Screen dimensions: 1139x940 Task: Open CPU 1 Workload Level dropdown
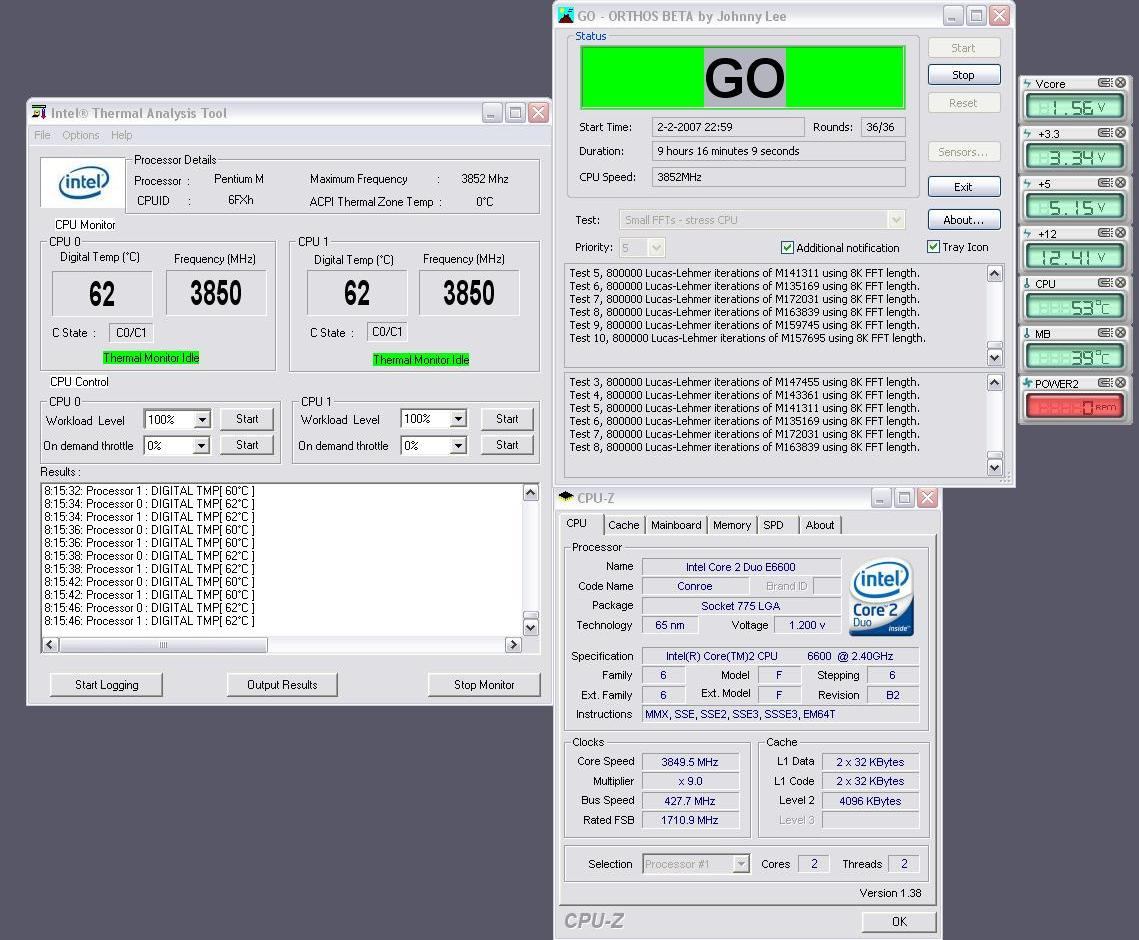tap(458, 418)
